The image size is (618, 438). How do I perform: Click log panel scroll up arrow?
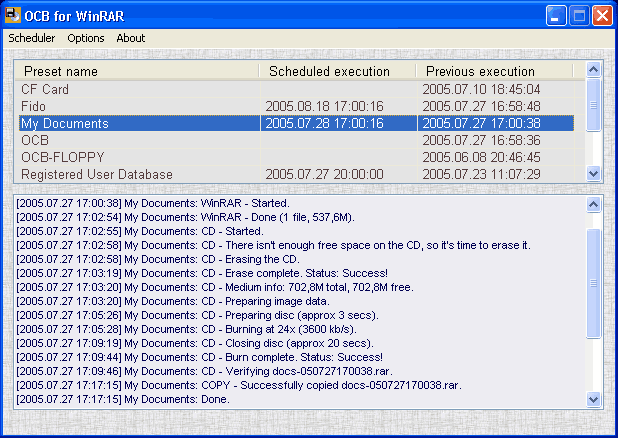[x=593, y=204]
